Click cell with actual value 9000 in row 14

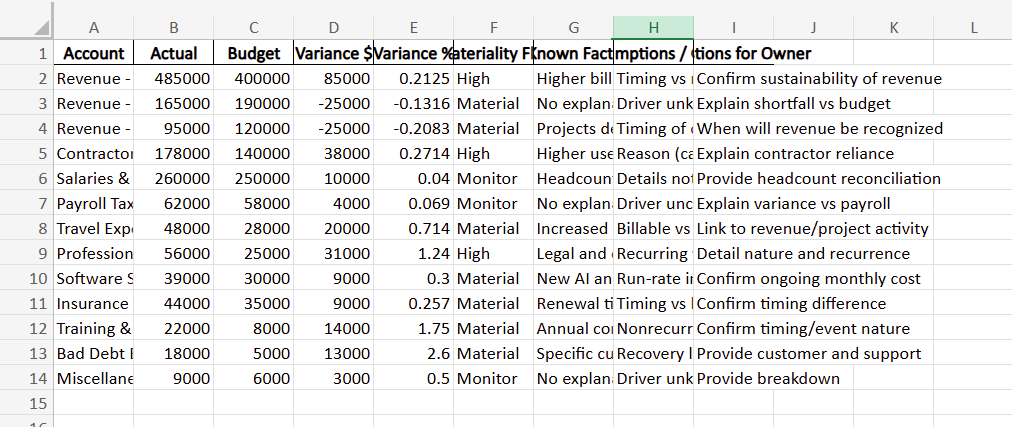[174, 379]
